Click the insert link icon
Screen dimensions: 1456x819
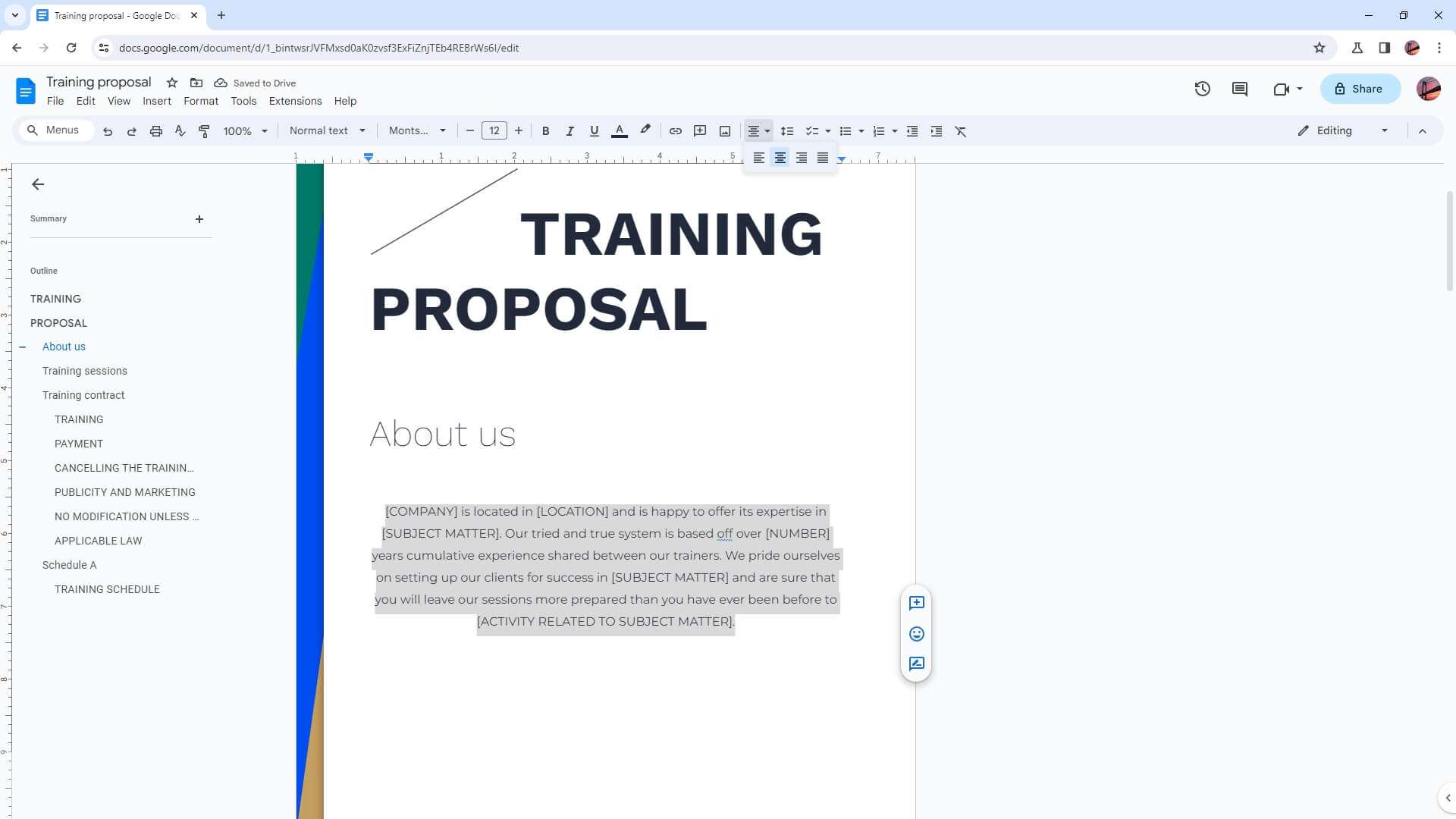coord(676,131)
